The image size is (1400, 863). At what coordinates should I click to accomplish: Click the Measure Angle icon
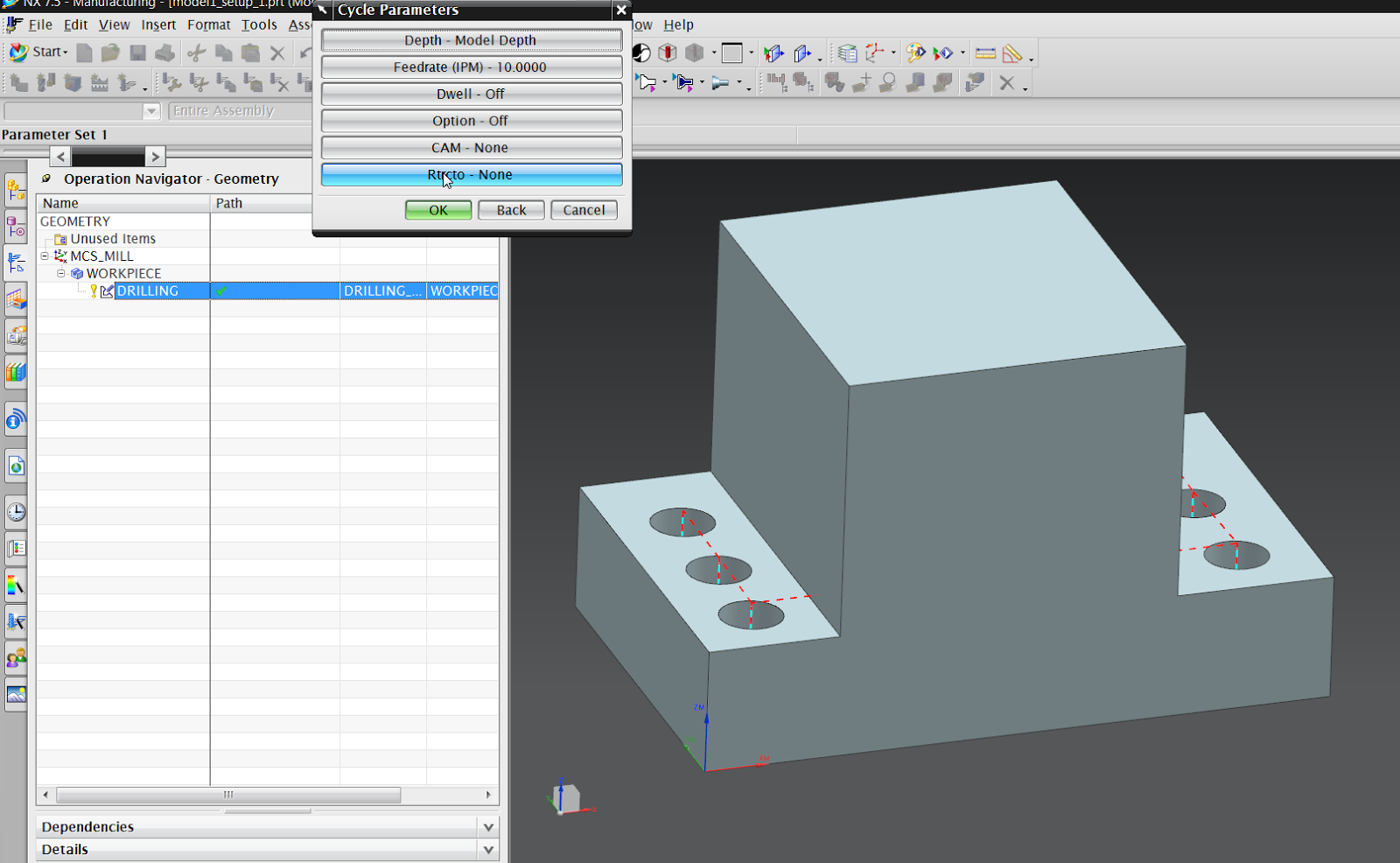1012,53
